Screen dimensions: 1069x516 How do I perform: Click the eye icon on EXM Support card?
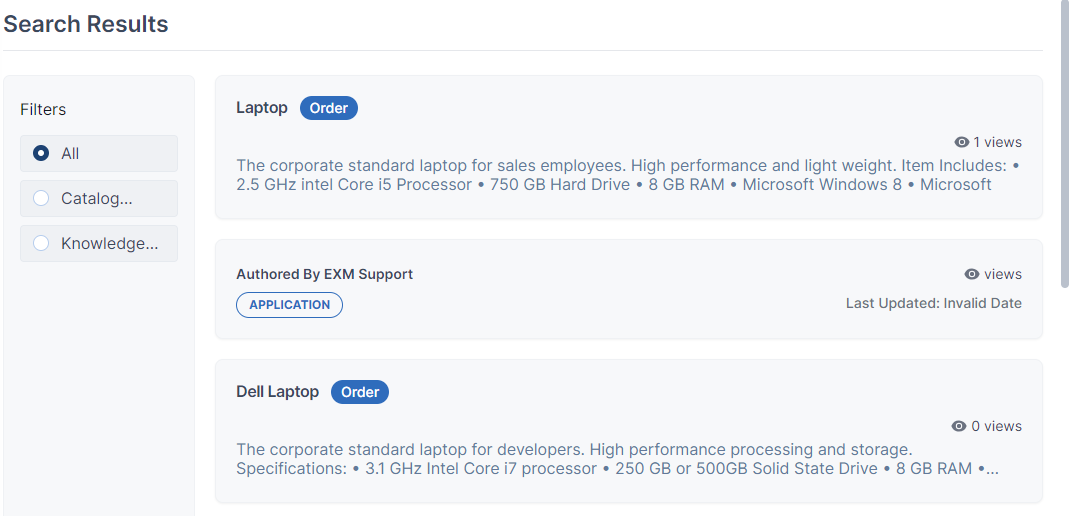click(x=972, y=274)
